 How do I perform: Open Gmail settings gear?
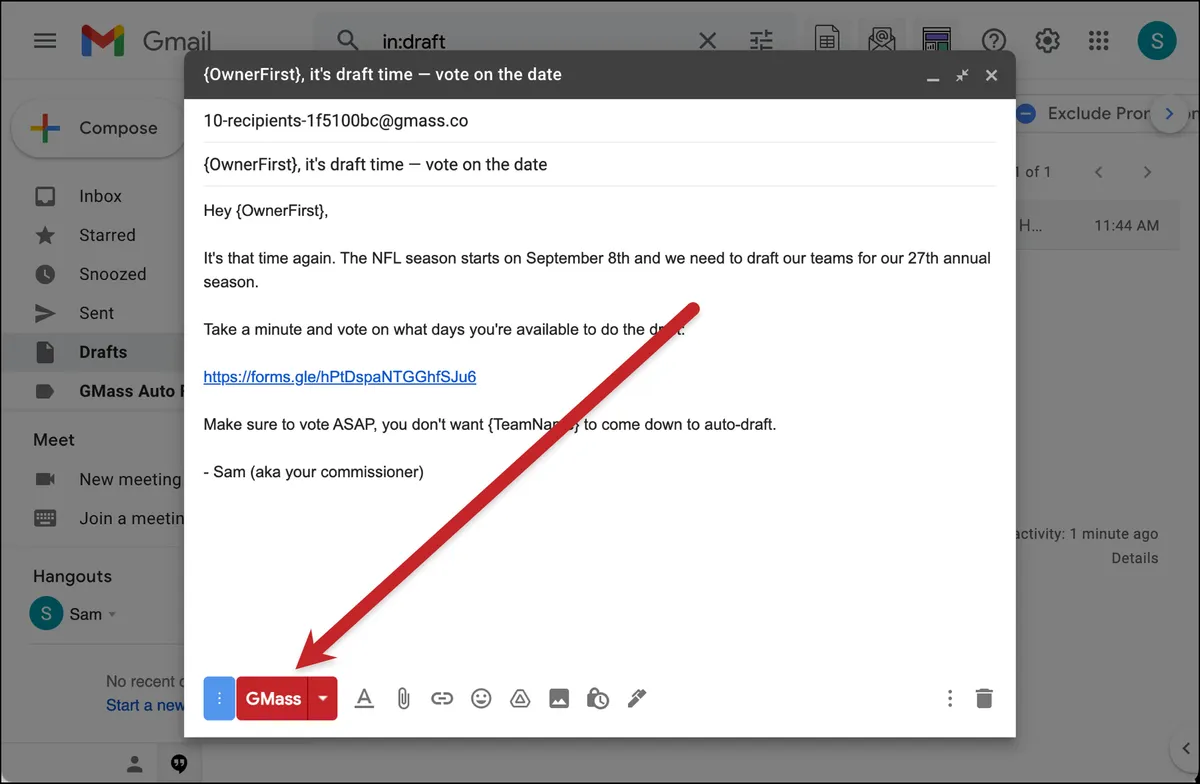coord(1047,41)
